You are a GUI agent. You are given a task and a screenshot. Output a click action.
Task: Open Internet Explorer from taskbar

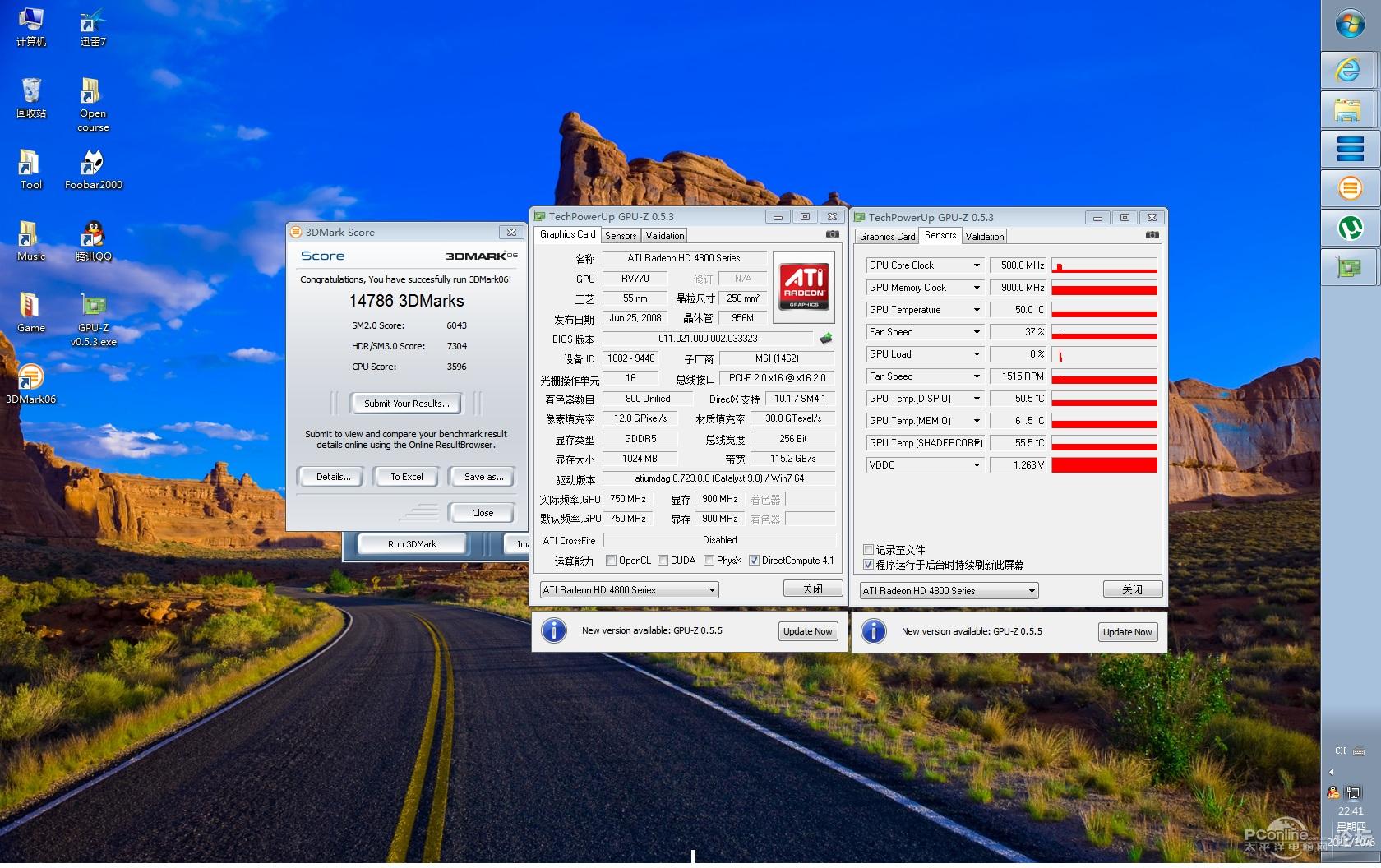tap(1350, 70)
